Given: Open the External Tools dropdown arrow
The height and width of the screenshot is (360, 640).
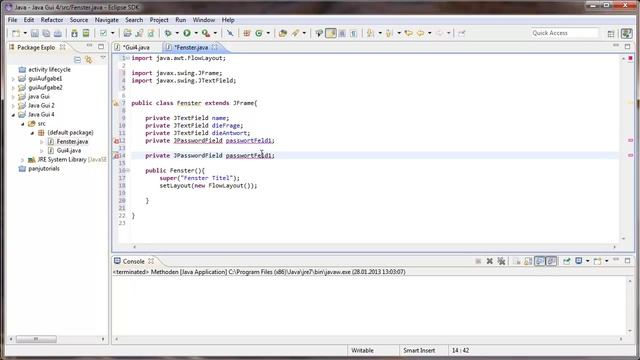Looking at the screenshot, I should 216,33.
